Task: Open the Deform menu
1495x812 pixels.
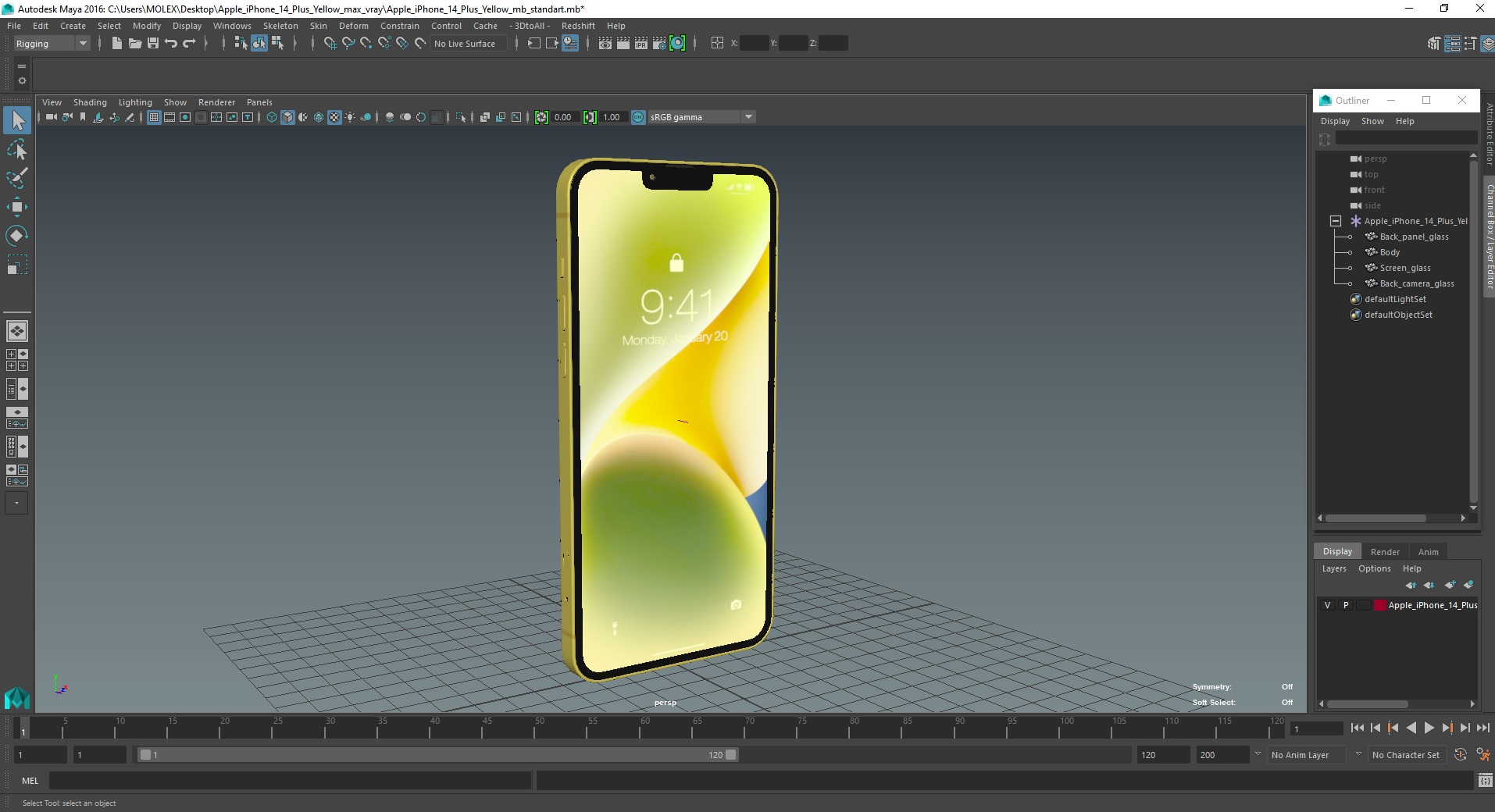Action: coord(353,26)
